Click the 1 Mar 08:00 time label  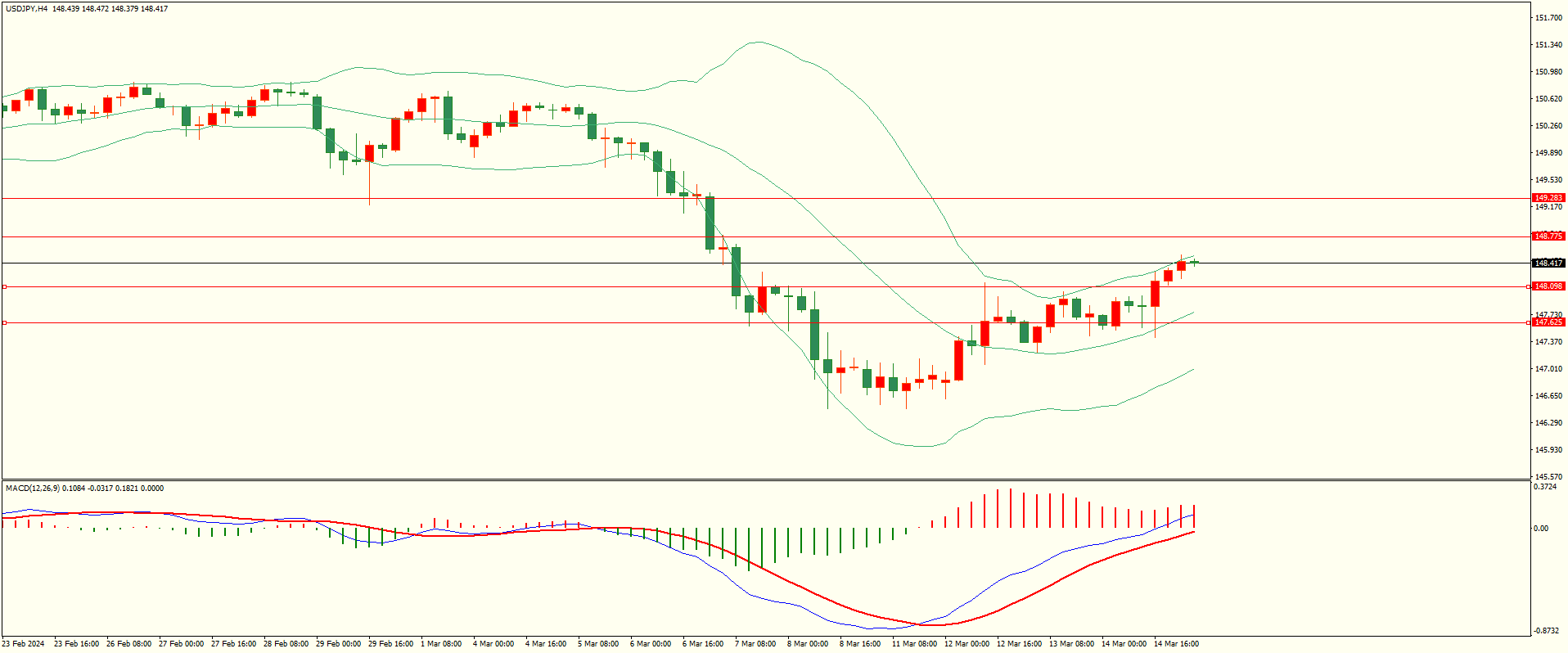pos(441,644)
